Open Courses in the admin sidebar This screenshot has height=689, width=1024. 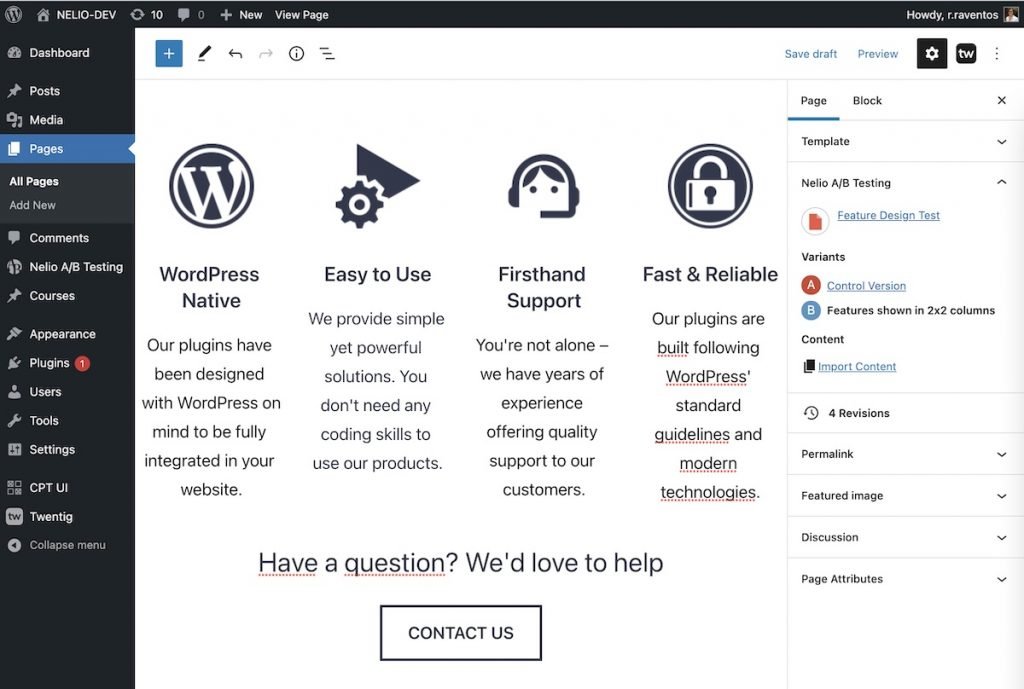tap(67, 295)
